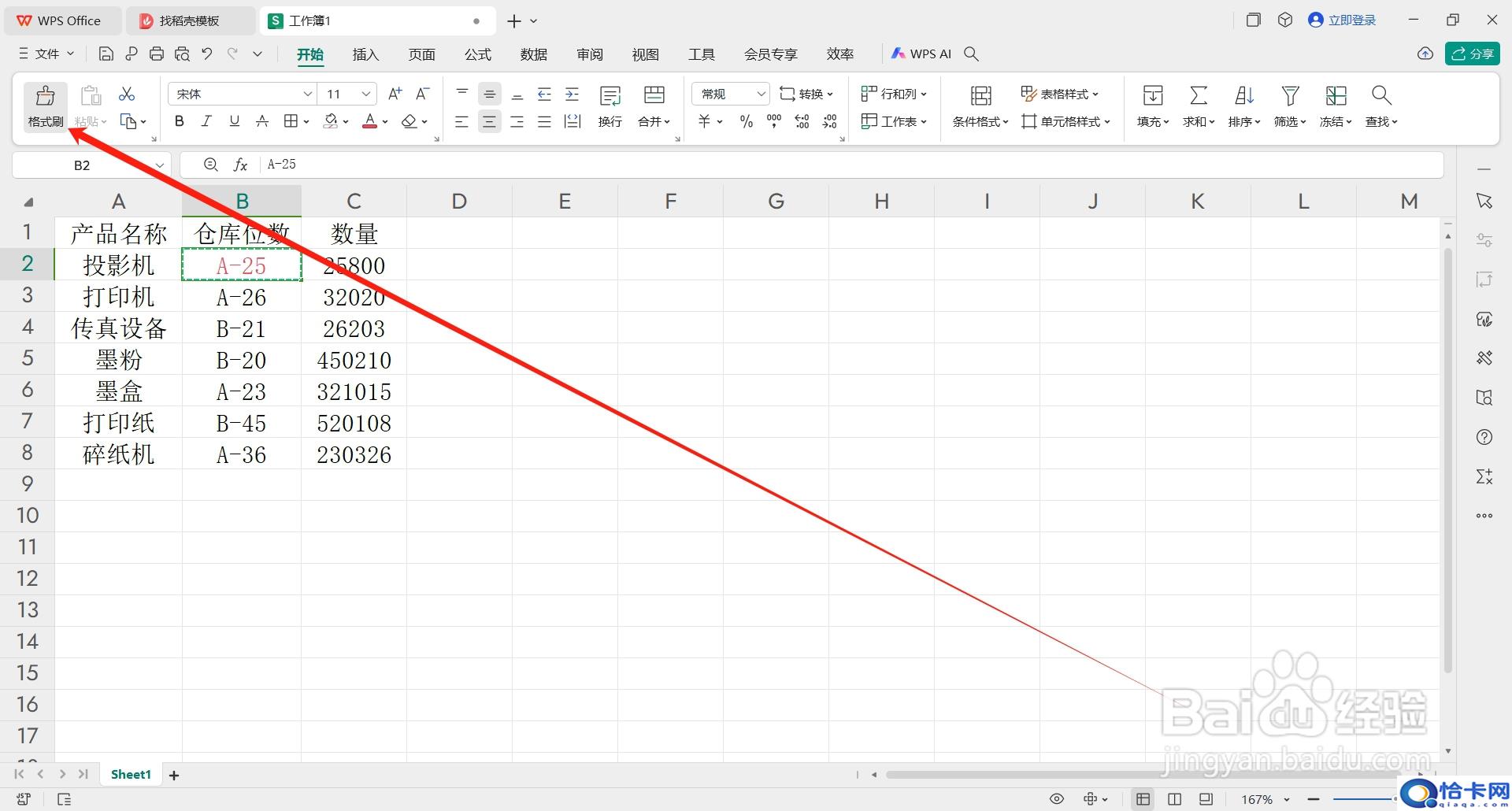Open the File (文件) menu
The image size is (1512, 811).
[46, 54]
